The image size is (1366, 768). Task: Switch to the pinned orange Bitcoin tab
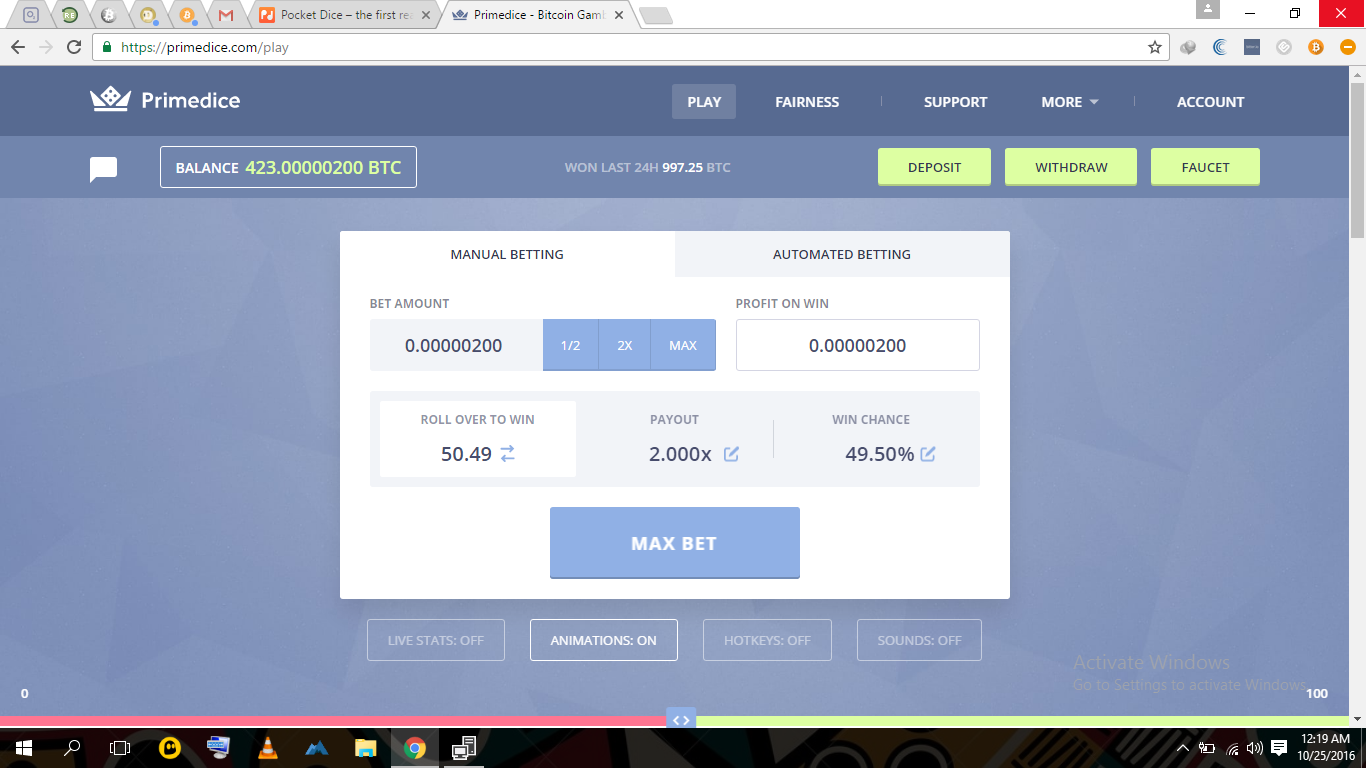click(187, 15)
